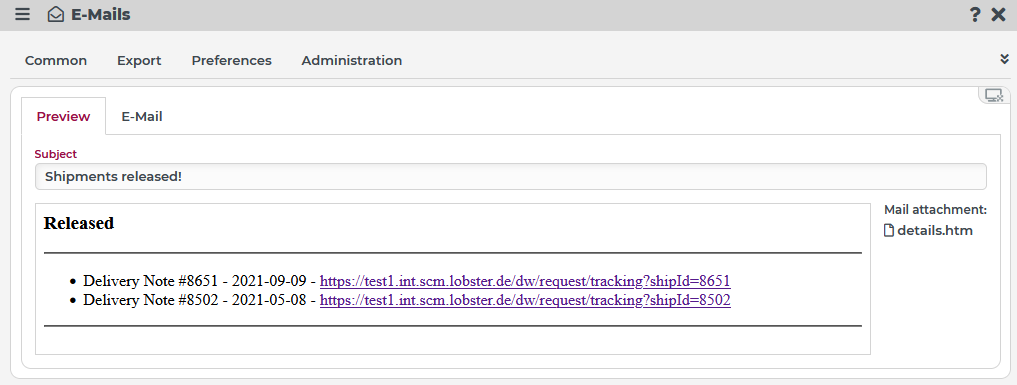
Task: Click the E-Mails window title text
Action: (x=101, y=14)
